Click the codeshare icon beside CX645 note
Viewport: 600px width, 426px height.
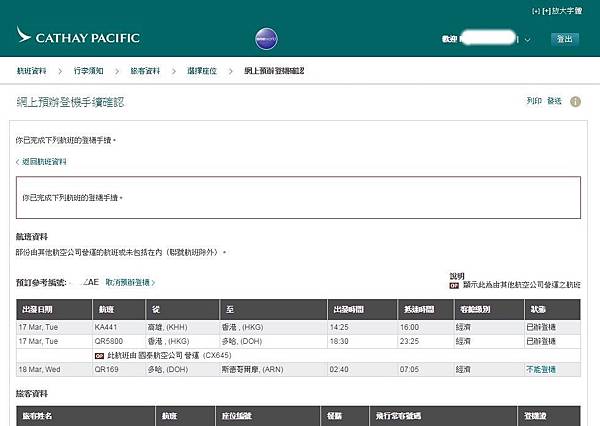pyautogui.click(x=99, y=356)
